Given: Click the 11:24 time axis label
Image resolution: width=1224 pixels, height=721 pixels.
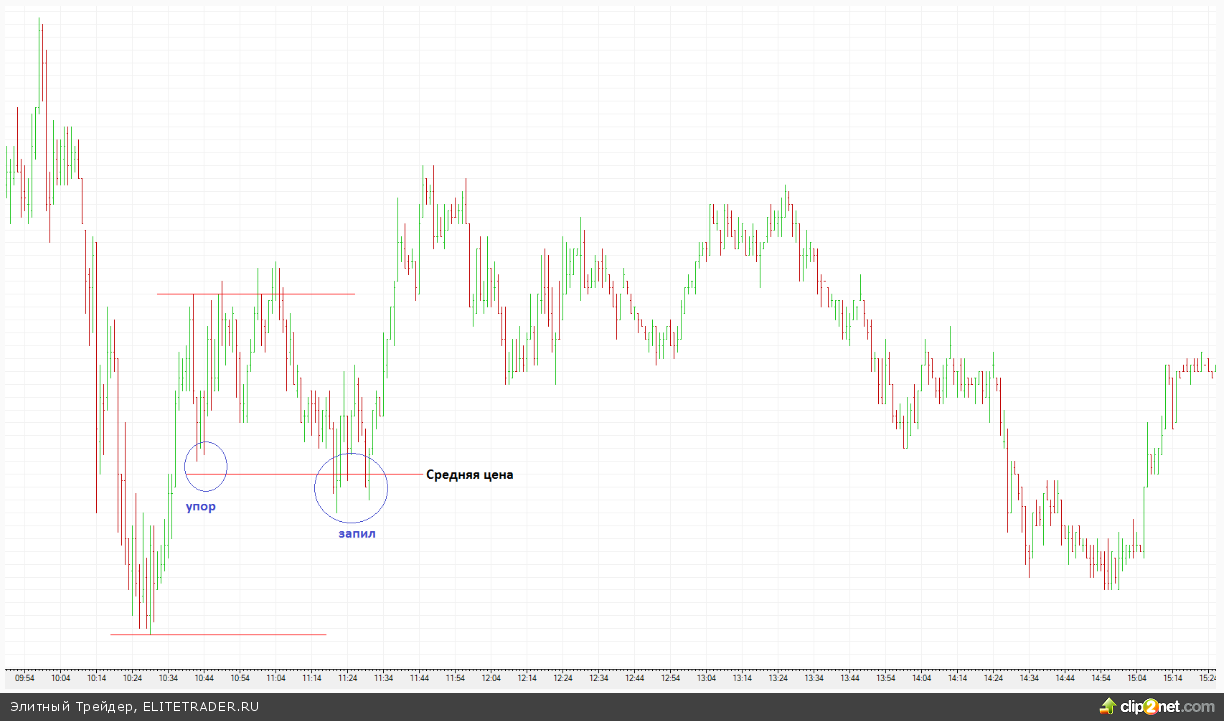Looking at the screenshot, I should pos(347,678).
